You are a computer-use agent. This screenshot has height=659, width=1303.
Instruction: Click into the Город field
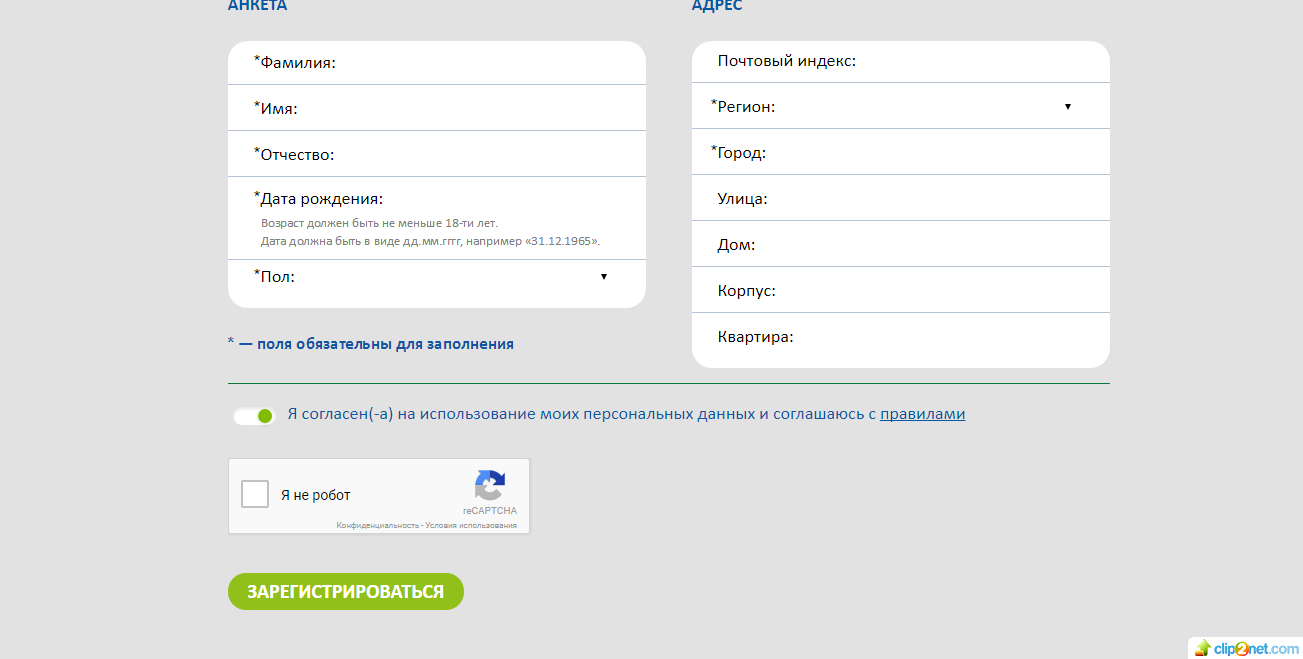(x=930, y=153)
